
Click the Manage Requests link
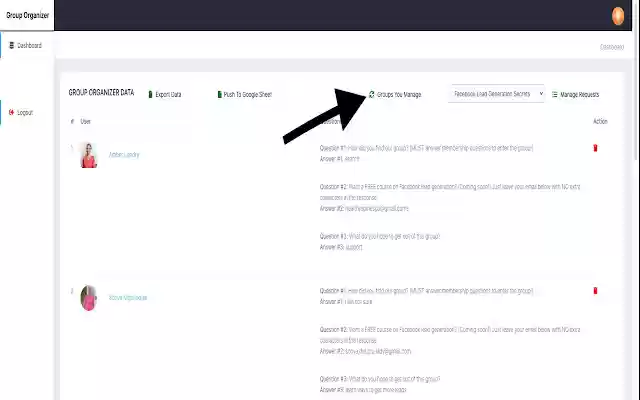[x=576, y=95]
